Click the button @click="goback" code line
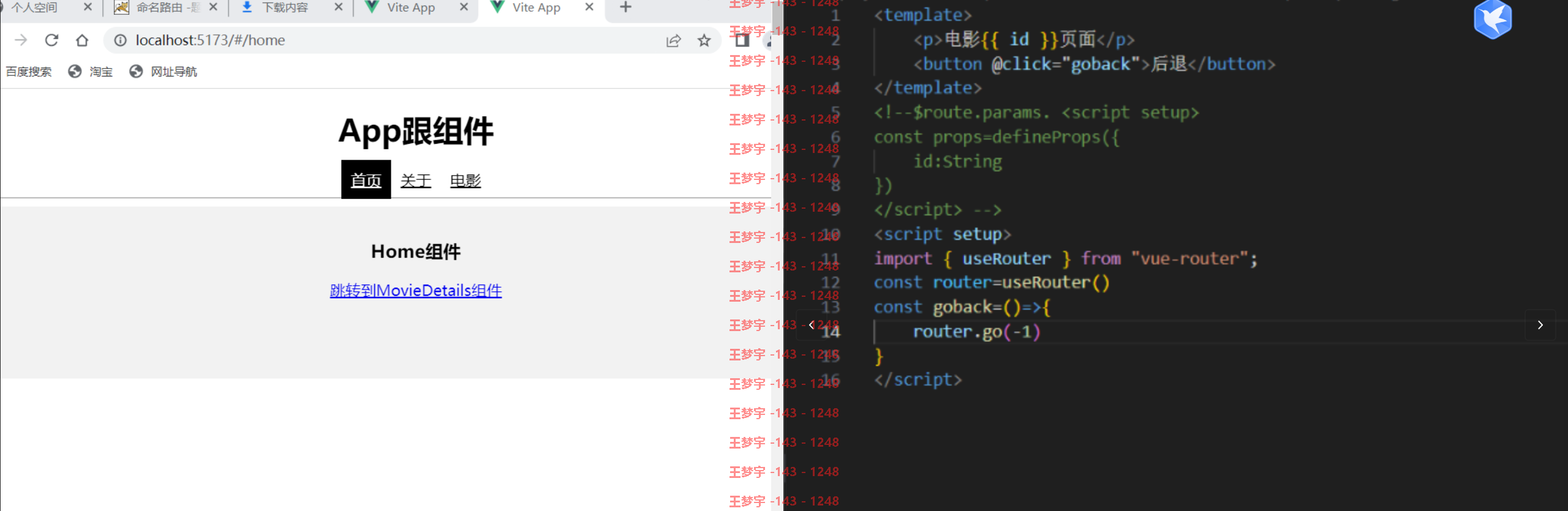The height and width of the screenshot is (511, 1568). (1095, 64)
